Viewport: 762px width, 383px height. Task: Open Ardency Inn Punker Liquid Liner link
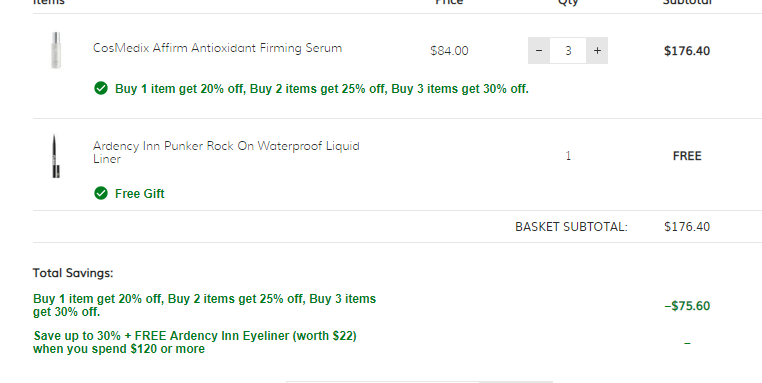pyautogui.click(x=226, y=152)
